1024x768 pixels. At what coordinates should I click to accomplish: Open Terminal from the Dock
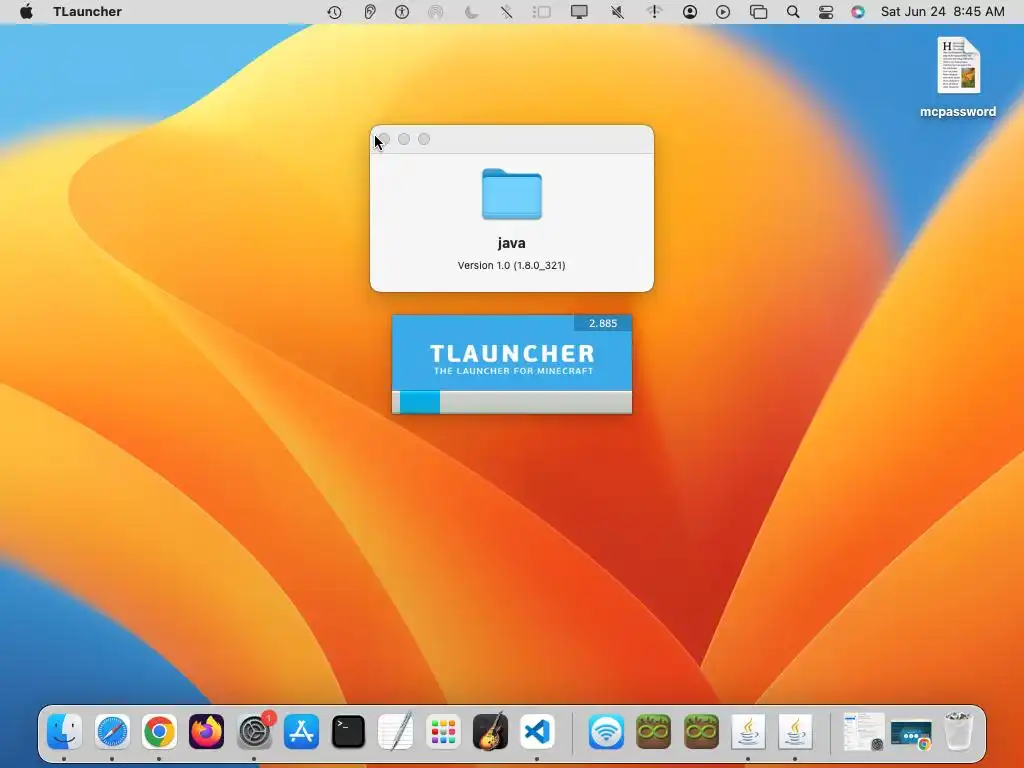348,731
